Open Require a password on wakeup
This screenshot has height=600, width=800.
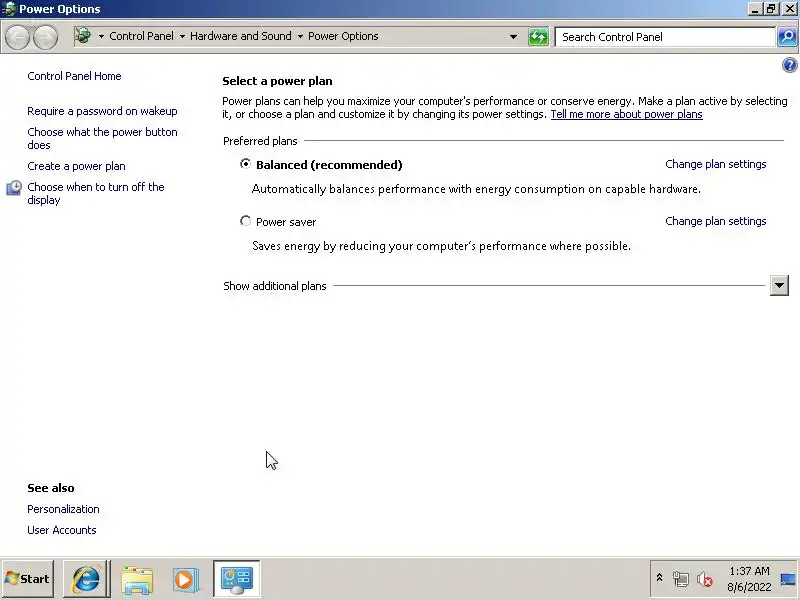point(102,111)
